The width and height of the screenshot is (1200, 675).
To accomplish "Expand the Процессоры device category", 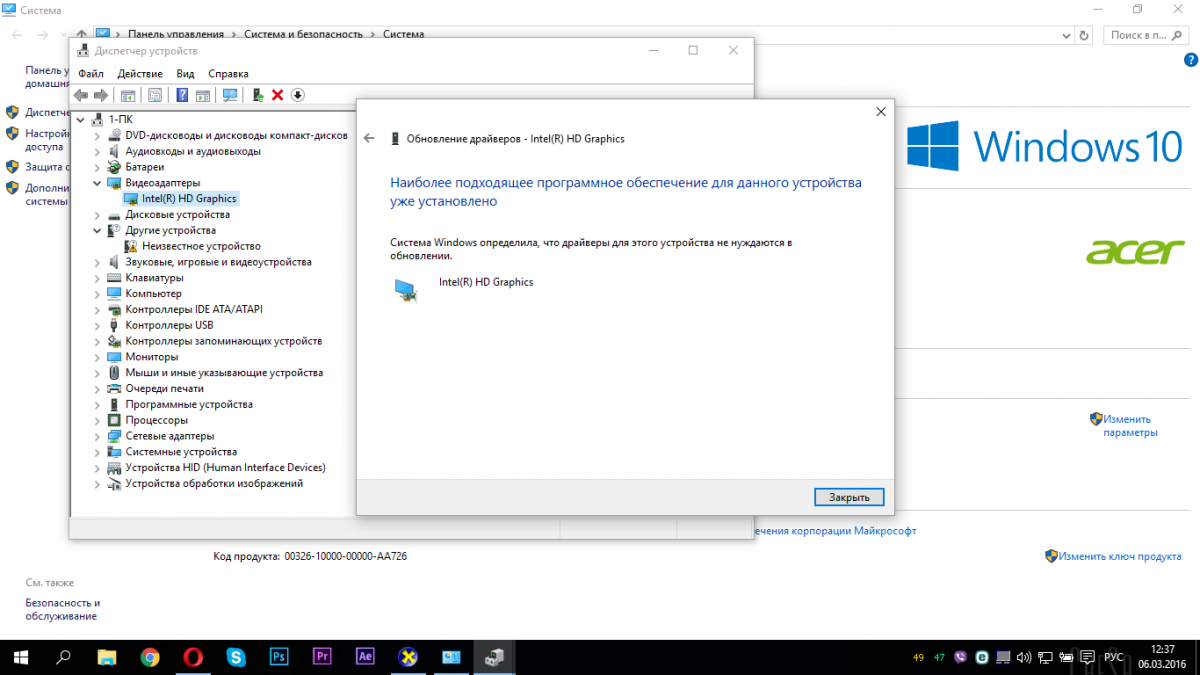I will point(97,420).
